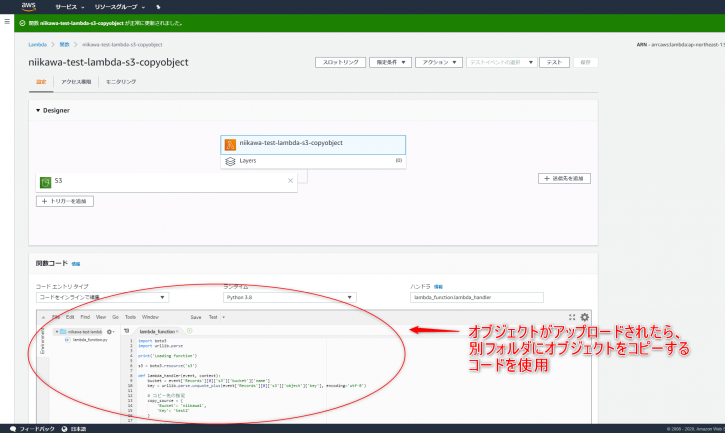Open the editor Tools menu

point(130,317)
